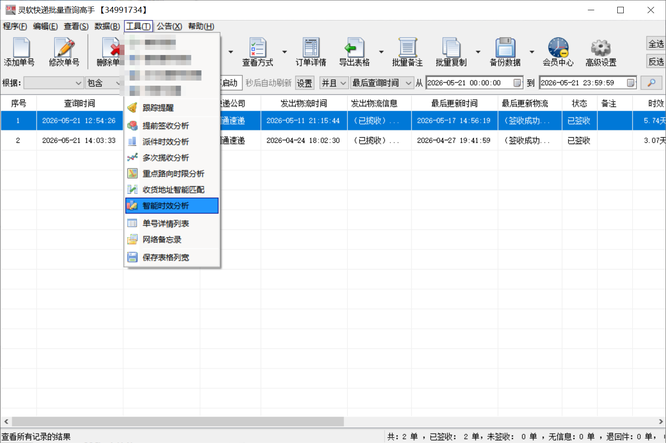Image resolution: width=666 pixels, height=443 pixels.
Task: Select 单号详情列表 menu entry
Action: (x=172, y=223)
